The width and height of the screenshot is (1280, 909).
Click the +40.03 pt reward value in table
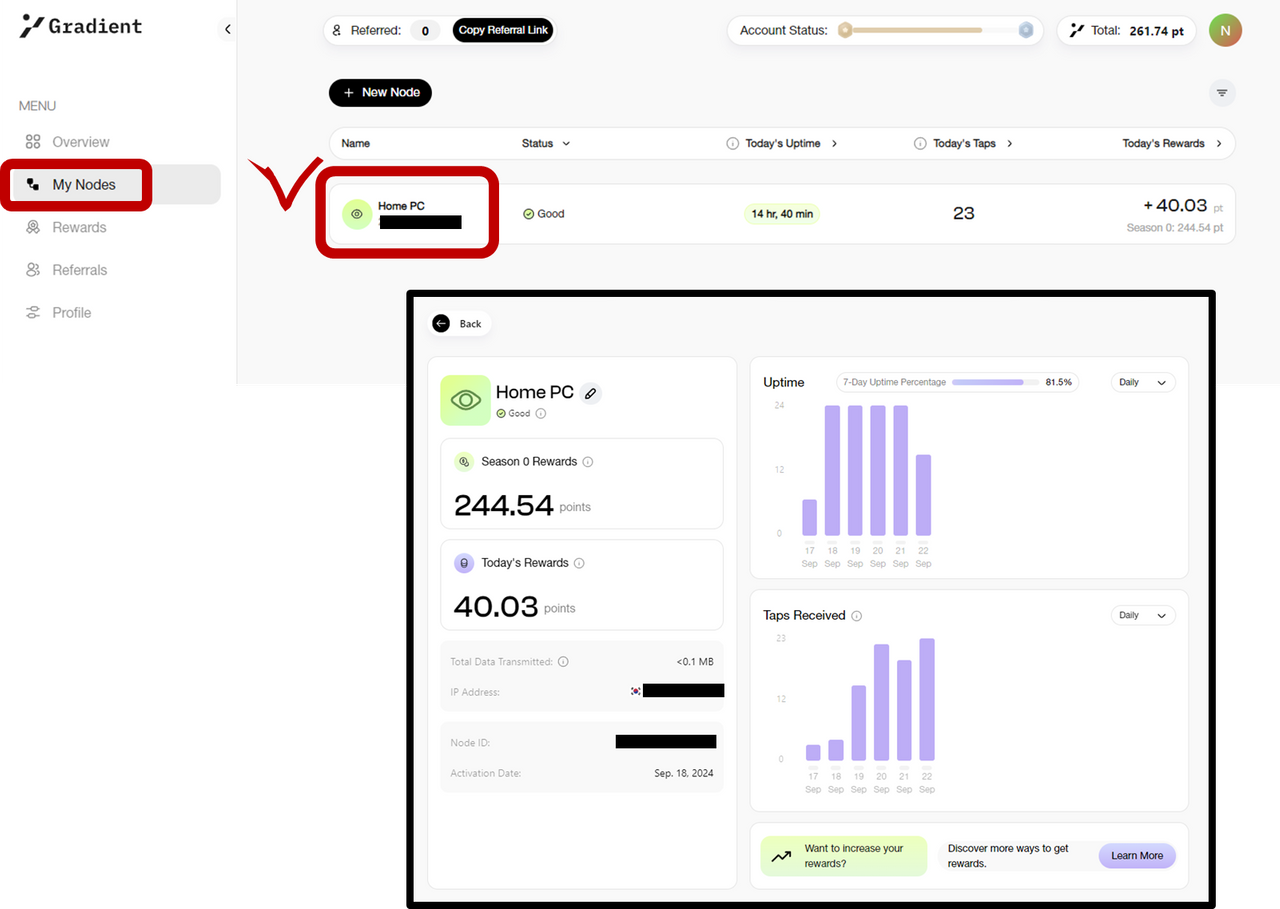pos(1183,206)
